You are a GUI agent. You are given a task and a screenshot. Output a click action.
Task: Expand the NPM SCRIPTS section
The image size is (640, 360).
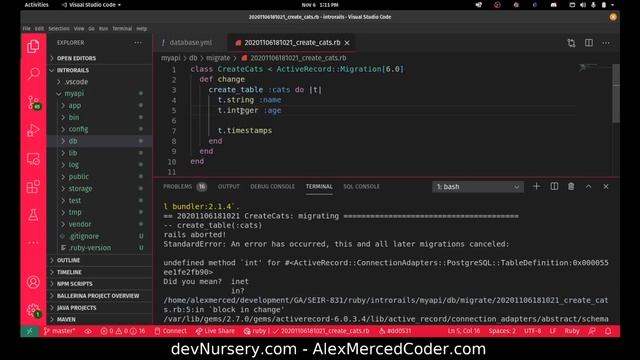(x=100, y=284)
